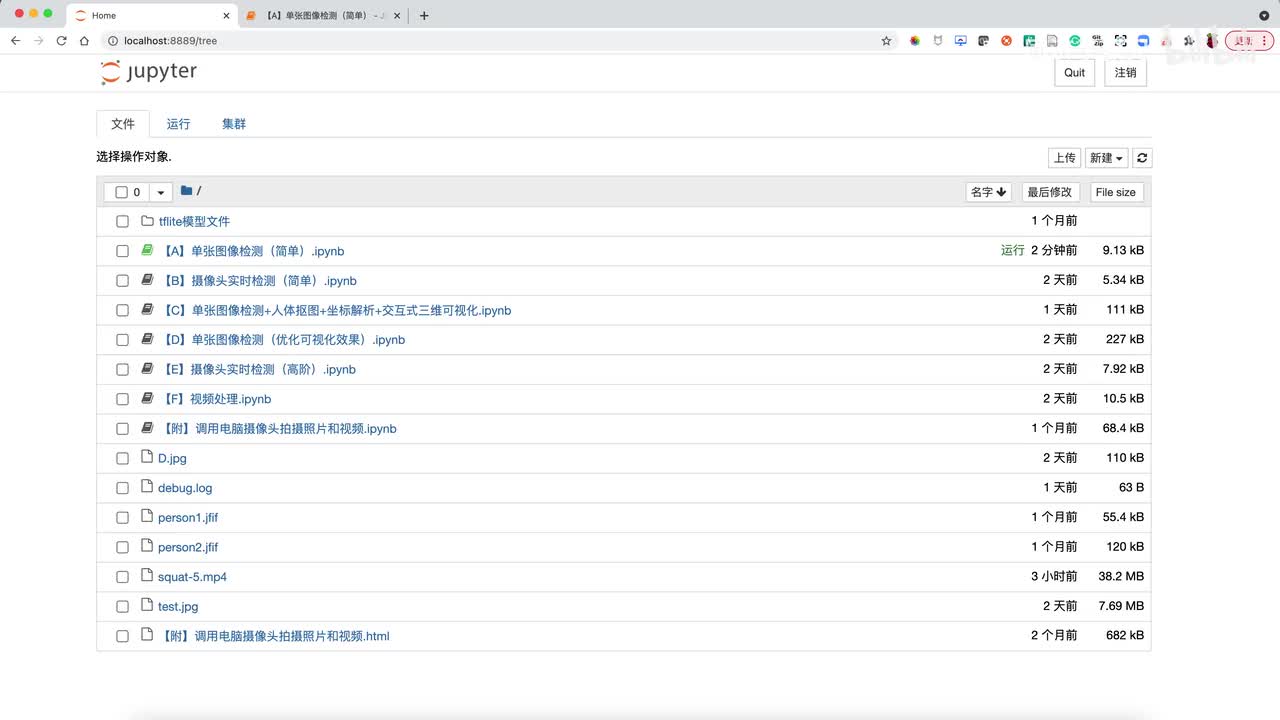Image resolution: width=1280 pixels, height=720 pixels.
Task: Click the notebook icon for 【F】视频处理
Action: click(x=147, y=398)
